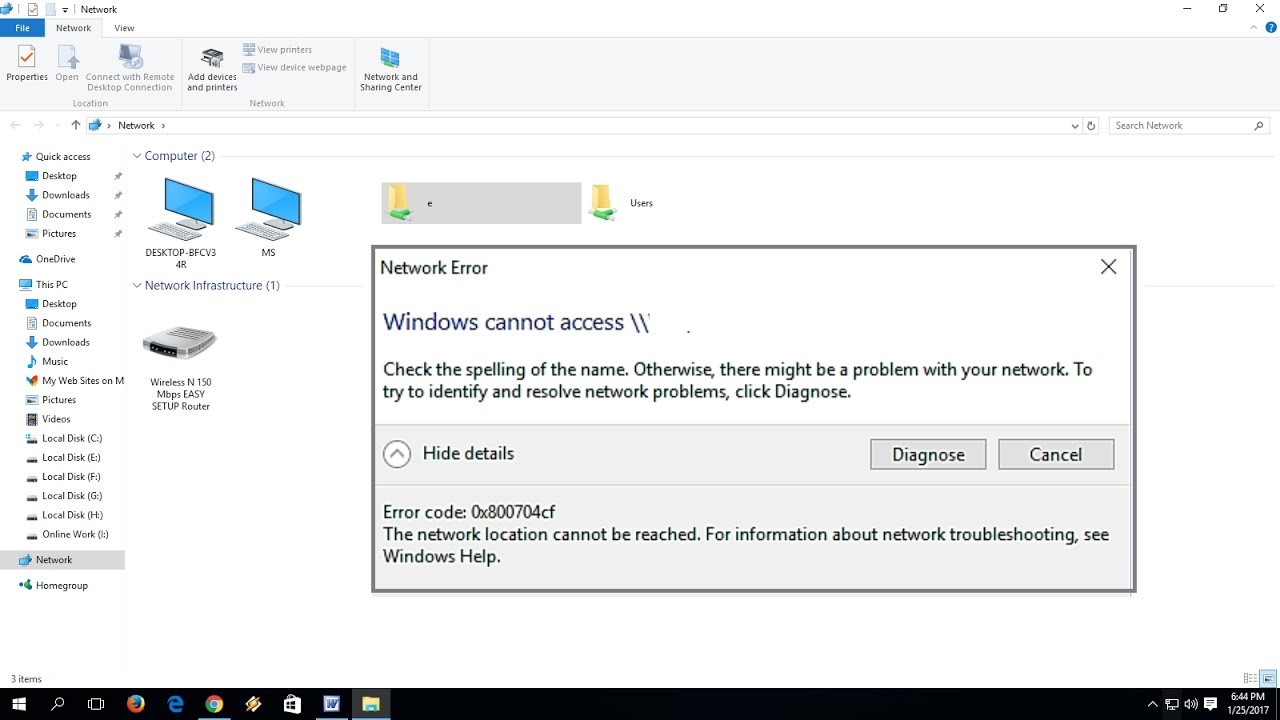Launch Google Chrome from the taskbar
Image resolution: width=1280 pixels, height=720 pixels.
click(214, 704)
